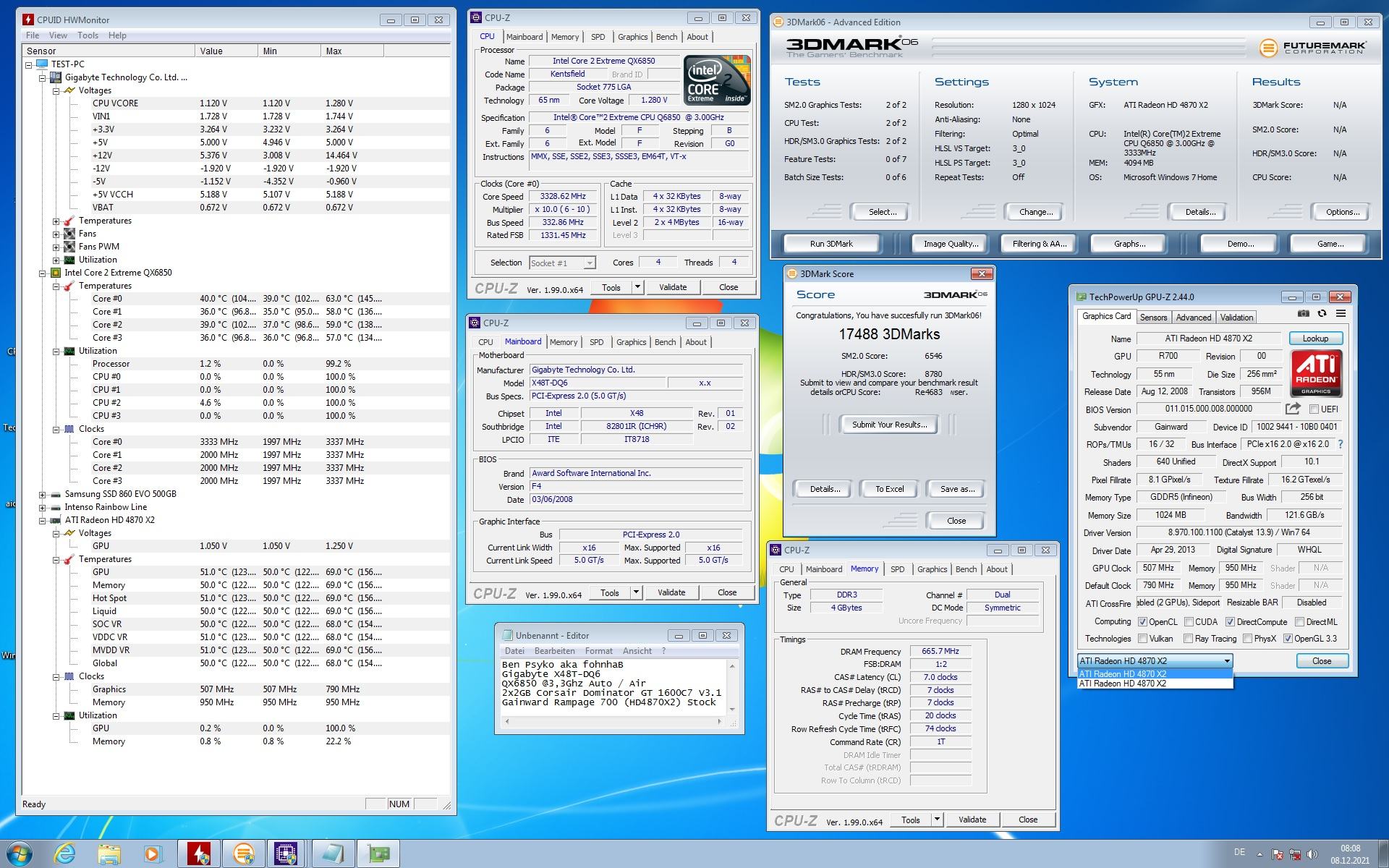
Task: Open CPU-Z Mainboard tab
Action: (523, 342)
